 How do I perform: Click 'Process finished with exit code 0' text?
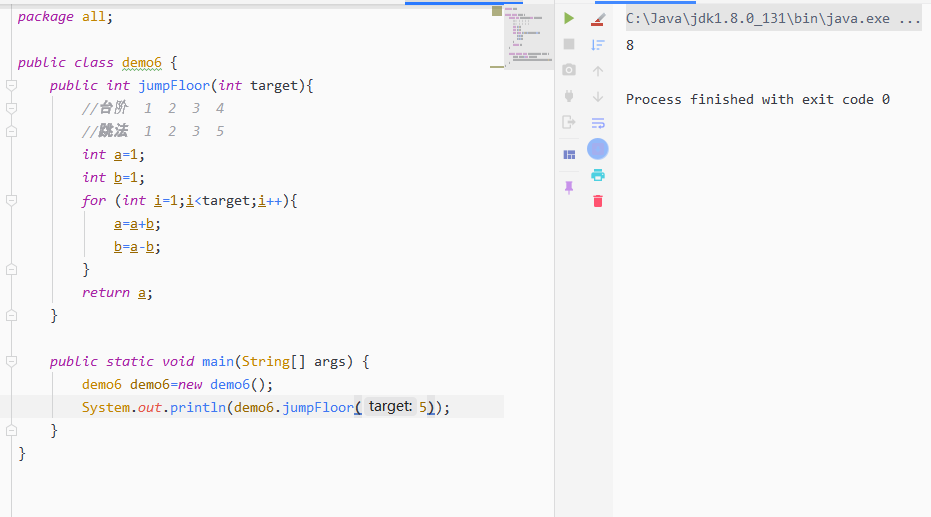coord(758,100)
